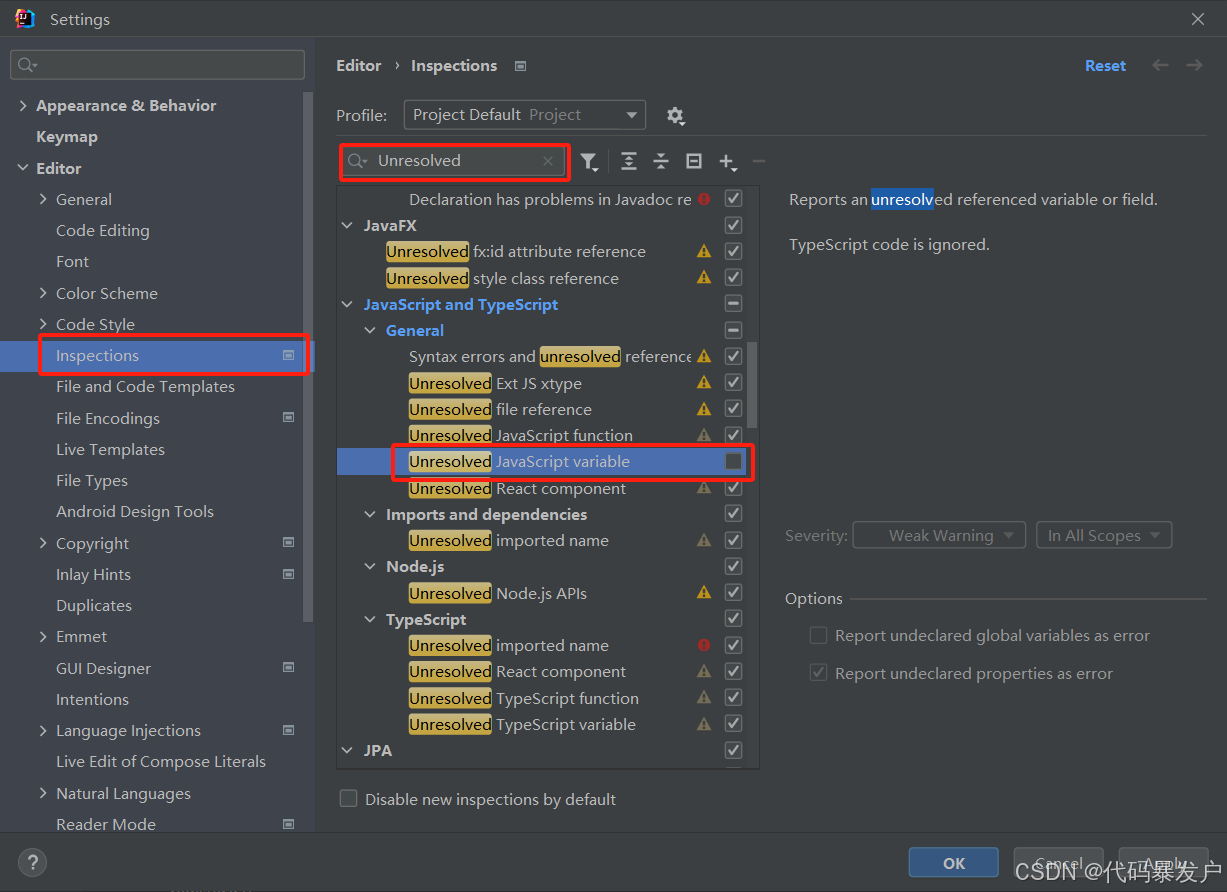
Task: Toggle Report undeclared global variables as error
Action: [819, 636]
